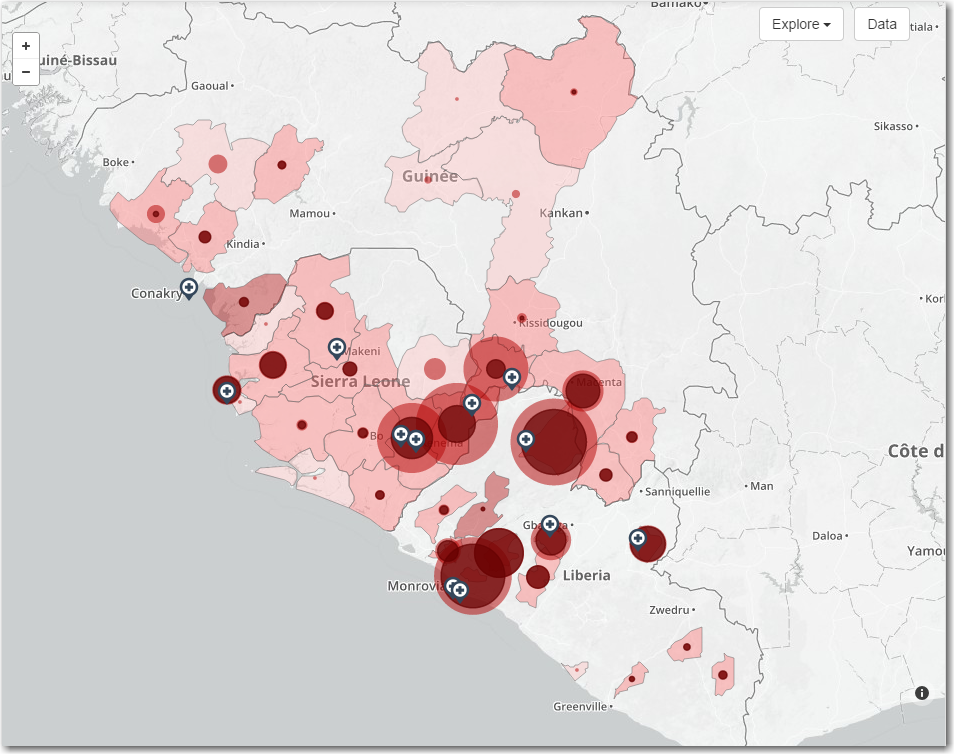Click the easternmost medical marker in Liberia
The width and height of the screenshot is (954, 754).
pyautogui.click(x=637, y=539)
